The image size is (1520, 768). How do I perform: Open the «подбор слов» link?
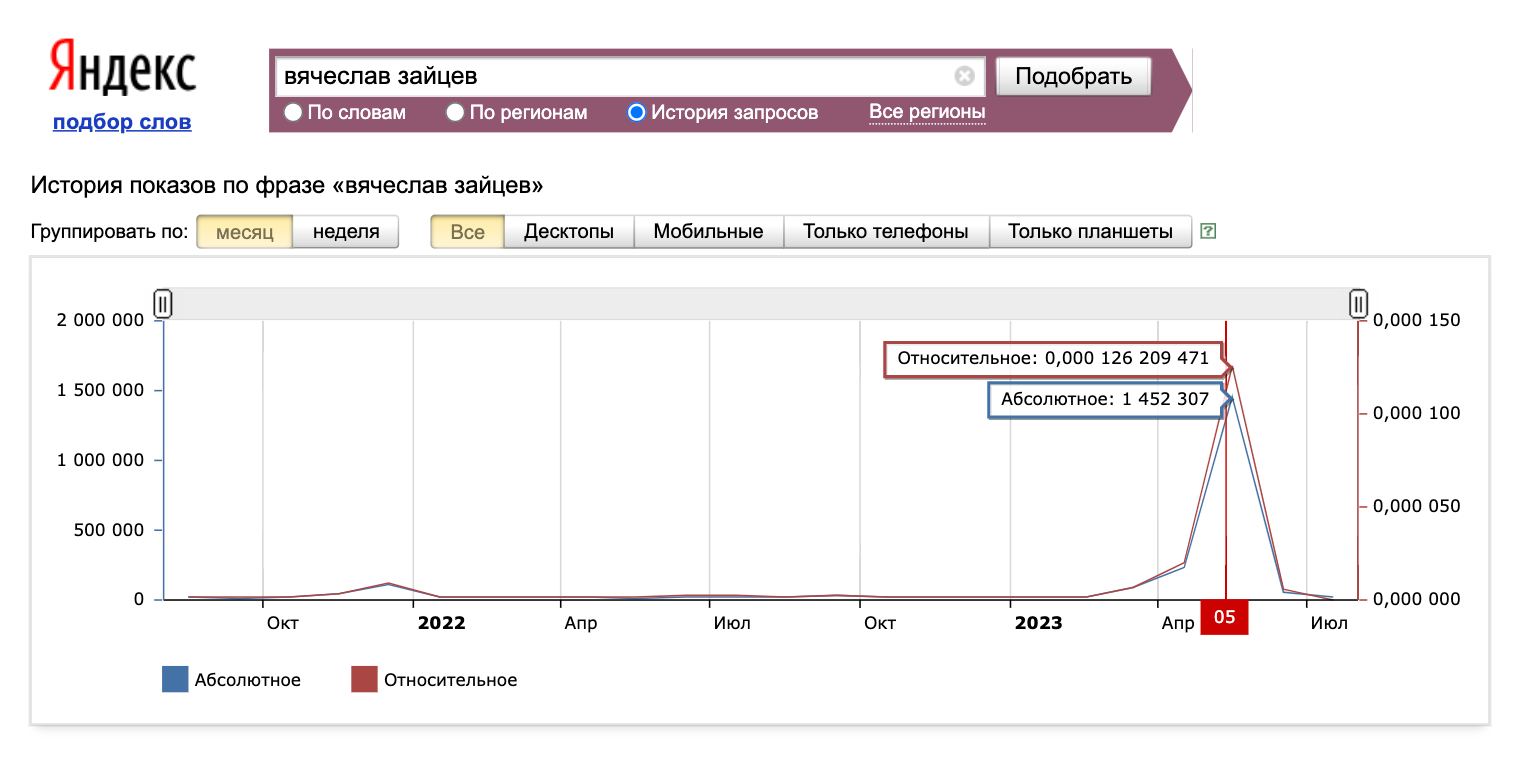click(x=122, y=122)
